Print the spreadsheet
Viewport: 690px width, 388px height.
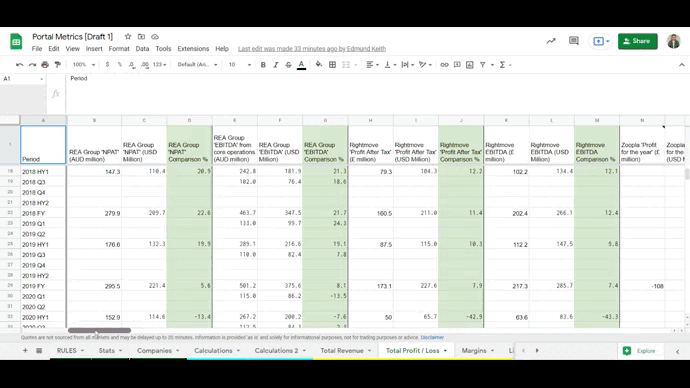[45, 65]
